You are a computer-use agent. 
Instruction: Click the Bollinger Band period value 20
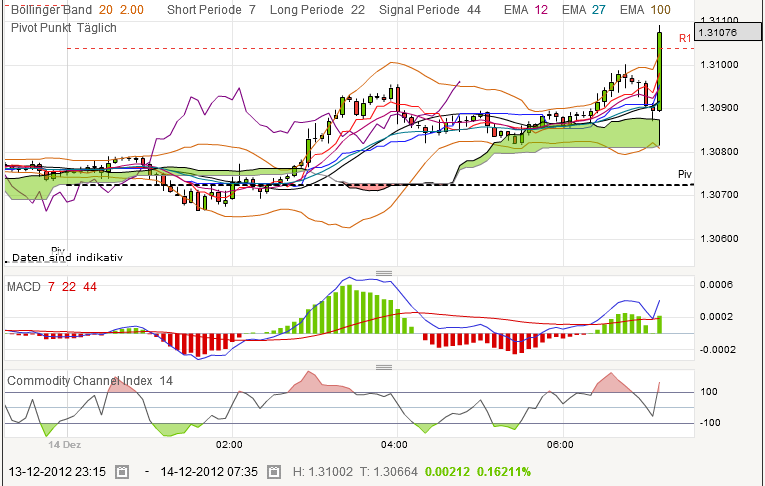105,10
